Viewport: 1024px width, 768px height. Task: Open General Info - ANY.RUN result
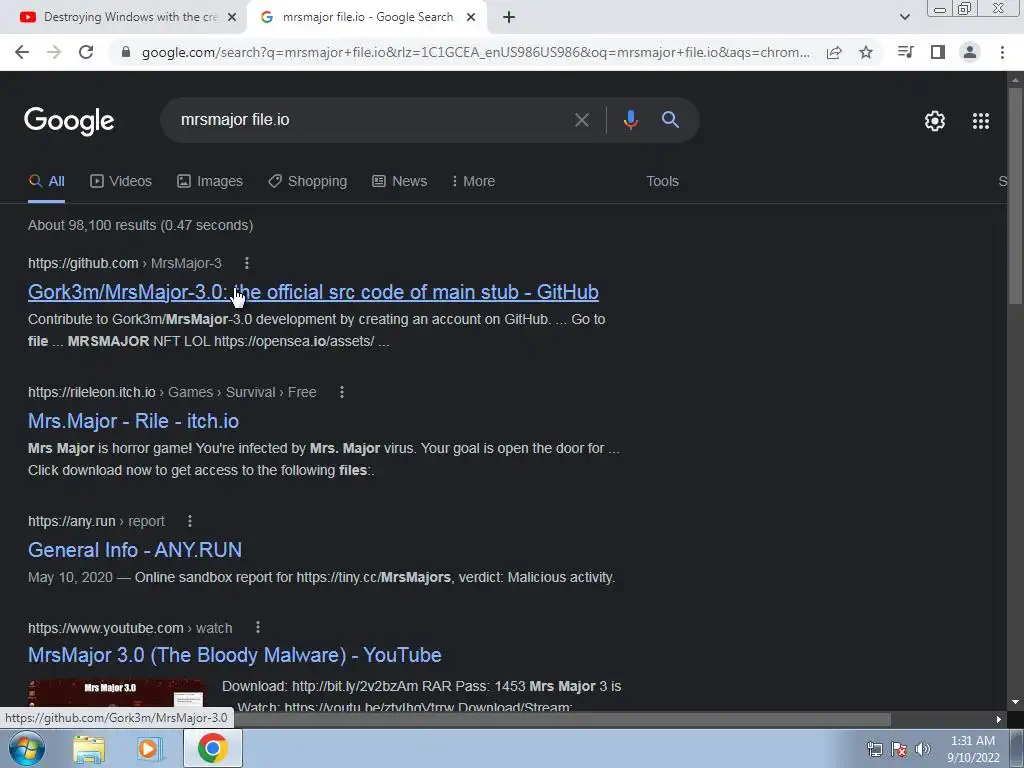135,550
